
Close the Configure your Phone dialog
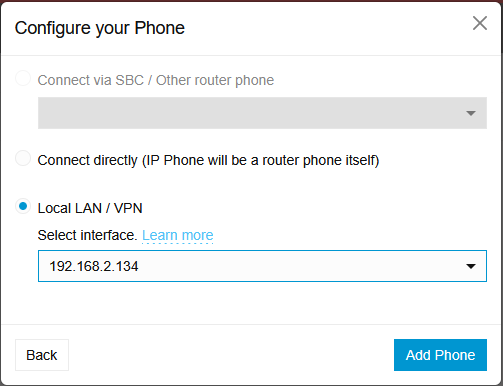(480, 23)
